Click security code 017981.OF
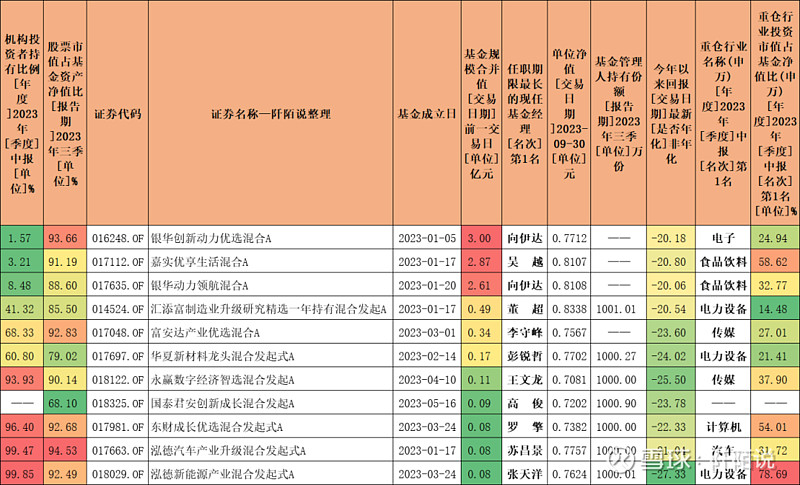 (118, 427)
